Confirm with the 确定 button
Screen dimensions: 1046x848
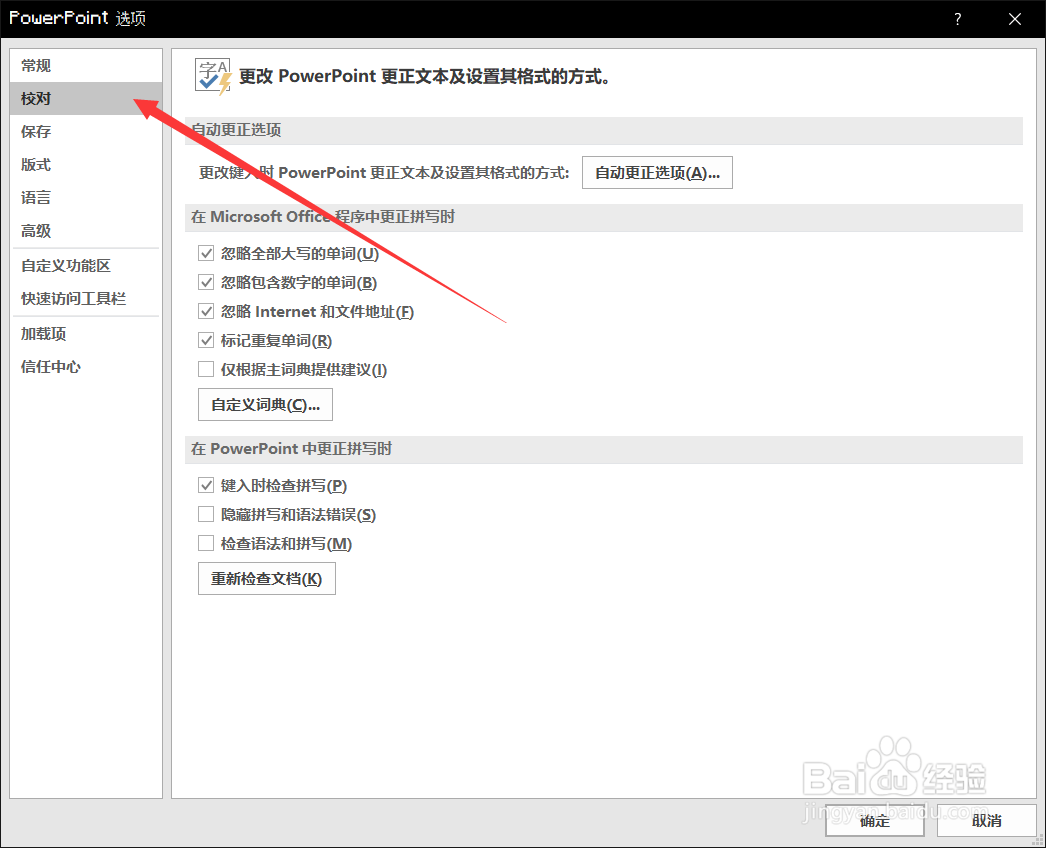(x=875, y=821)
